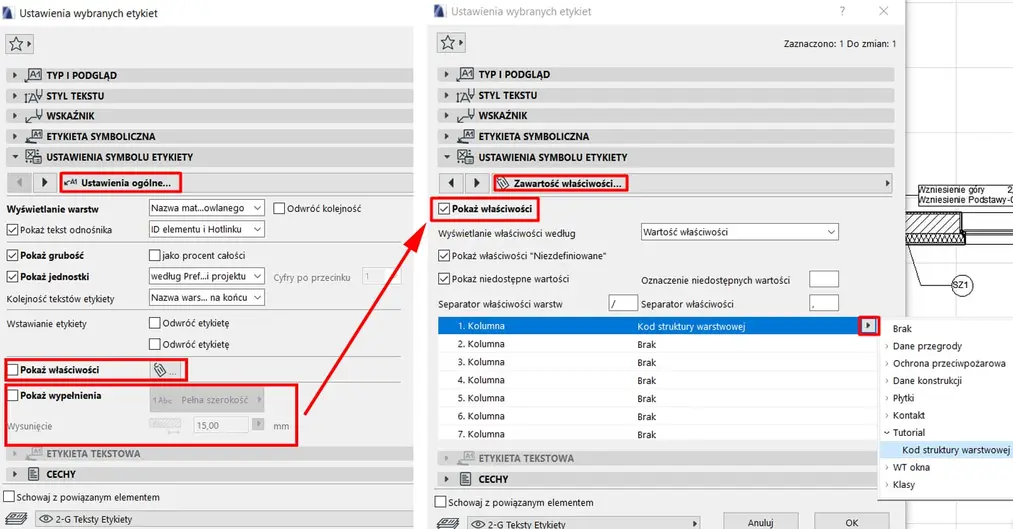Click WSKAŹNIK icon in right dialog

click(x=465, y=116)
